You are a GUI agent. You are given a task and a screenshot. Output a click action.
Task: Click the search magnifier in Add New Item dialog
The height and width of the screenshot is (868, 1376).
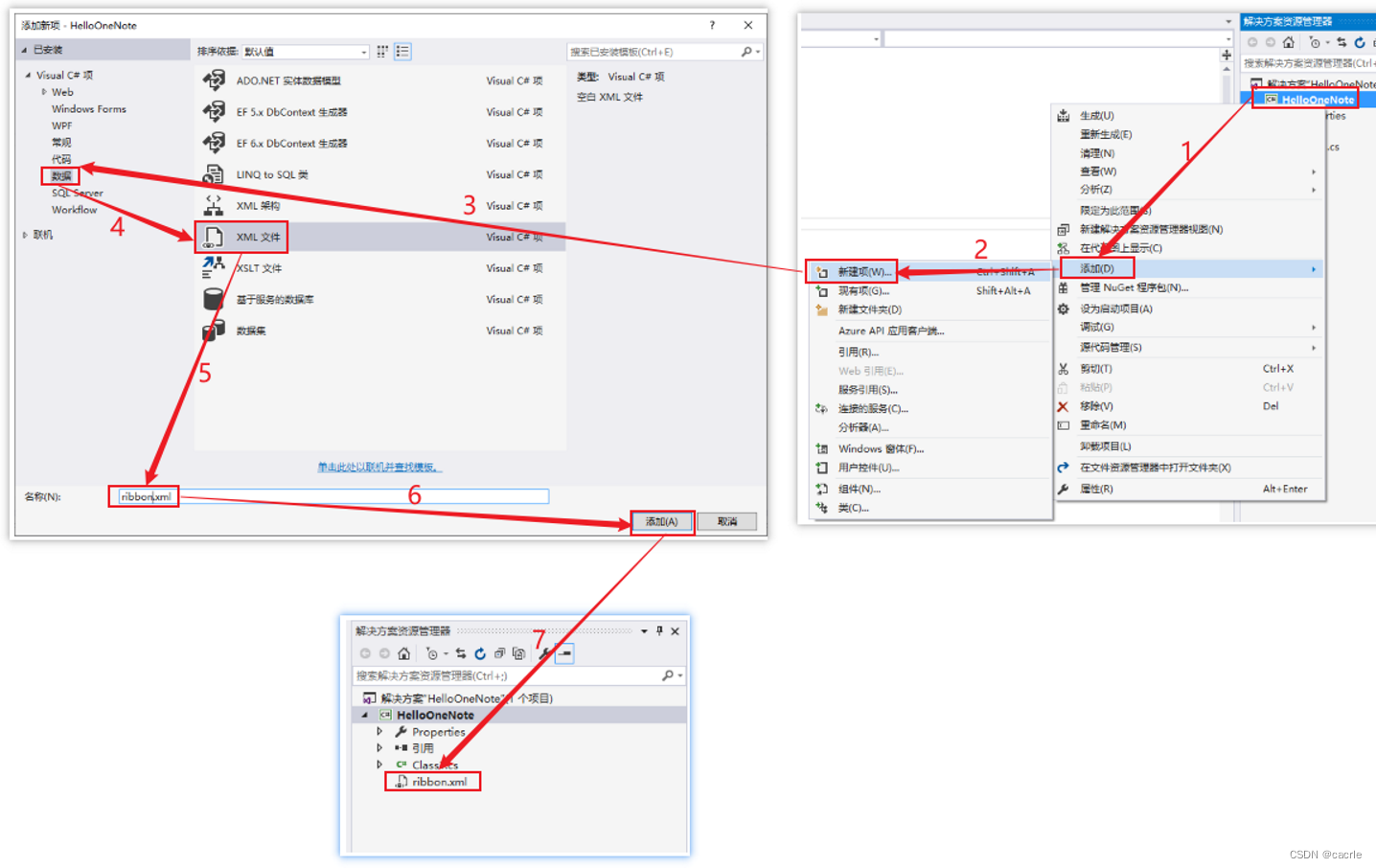[x=746, y=52]
